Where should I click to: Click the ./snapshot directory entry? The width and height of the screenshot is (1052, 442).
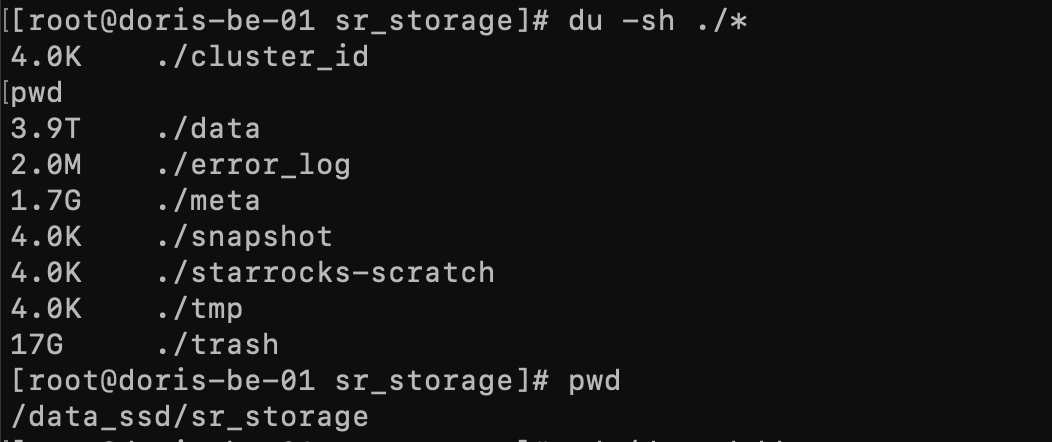(244, 237)
